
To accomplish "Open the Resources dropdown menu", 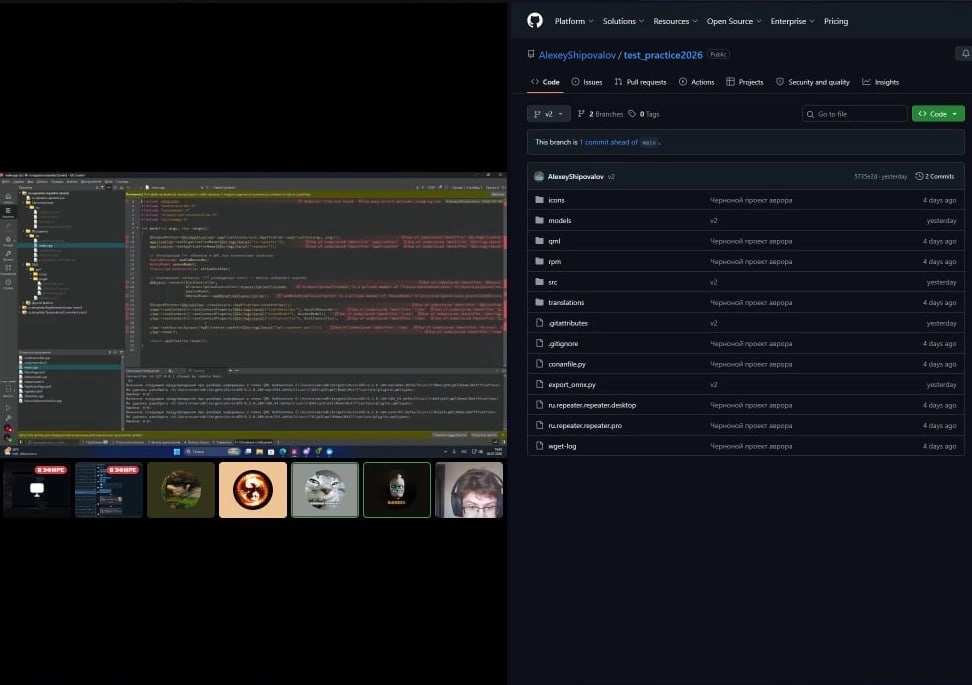I will [x=675, y=21].
